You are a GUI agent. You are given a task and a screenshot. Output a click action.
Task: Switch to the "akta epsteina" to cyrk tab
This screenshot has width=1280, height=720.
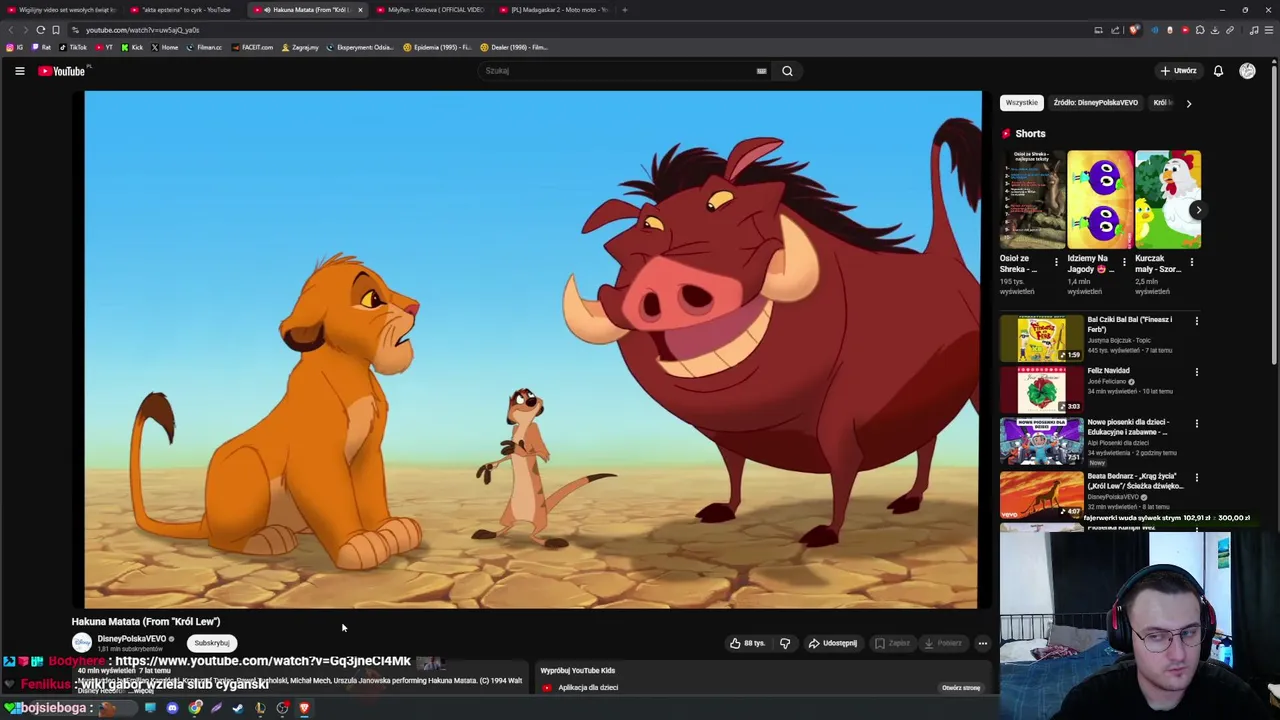pyautogui.click(x=186, y=10)
